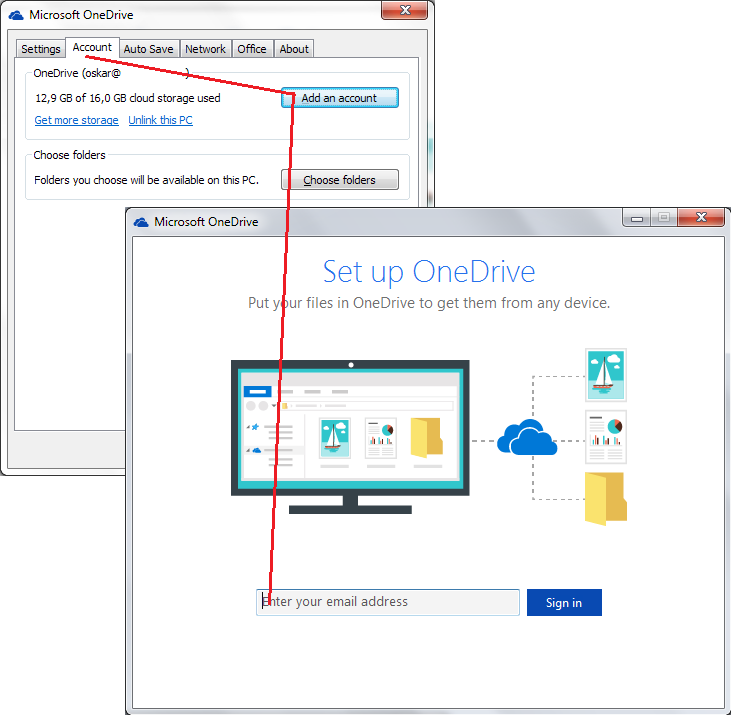Open the About tab
The width and height of the screenshot is (736, 720).
point(294,49)
